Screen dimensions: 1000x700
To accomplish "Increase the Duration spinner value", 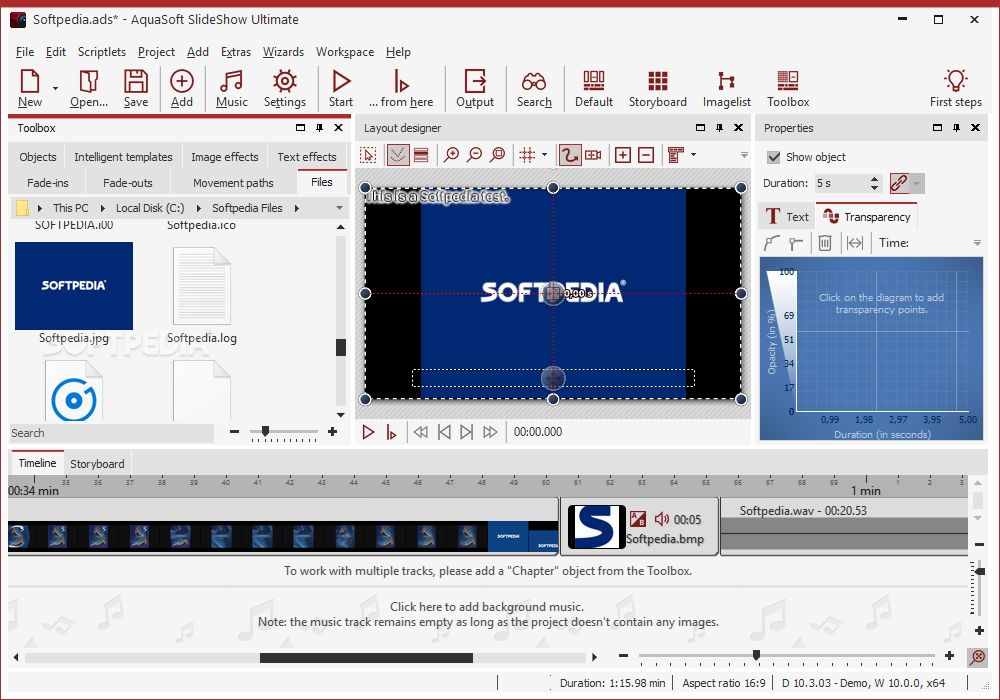I will pos(874,179).
